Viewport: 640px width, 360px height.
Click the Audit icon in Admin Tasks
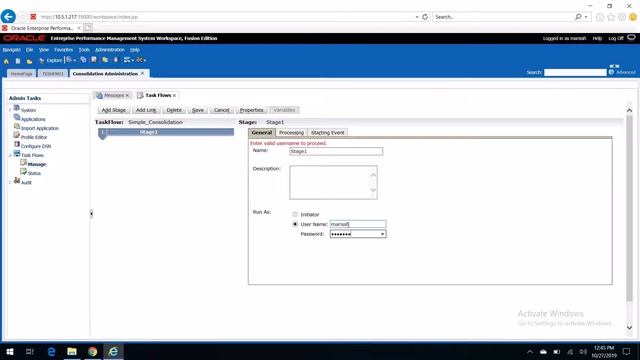[17, 181]
